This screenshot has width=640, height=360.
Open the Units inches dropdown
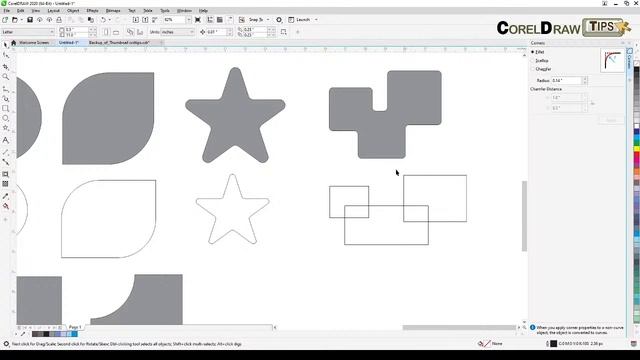point(191,32)
